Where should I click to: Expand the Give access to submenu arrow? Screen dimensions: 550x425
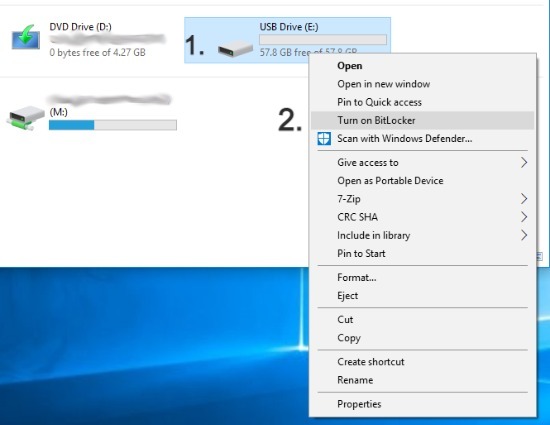pyautogui.click(x=524, y=163)
